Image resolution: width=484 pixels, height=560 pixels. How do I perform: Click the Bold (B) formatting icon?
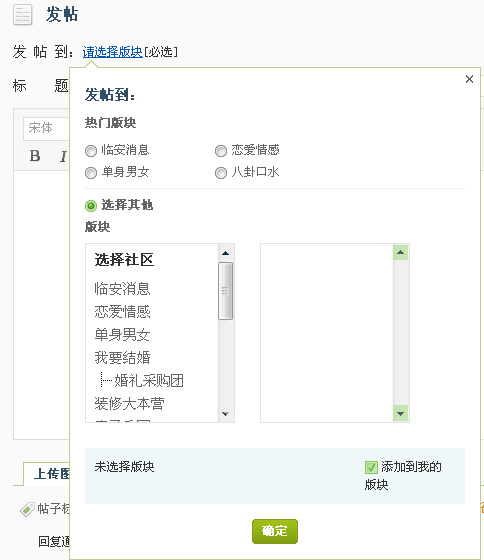tap(35, 156)
